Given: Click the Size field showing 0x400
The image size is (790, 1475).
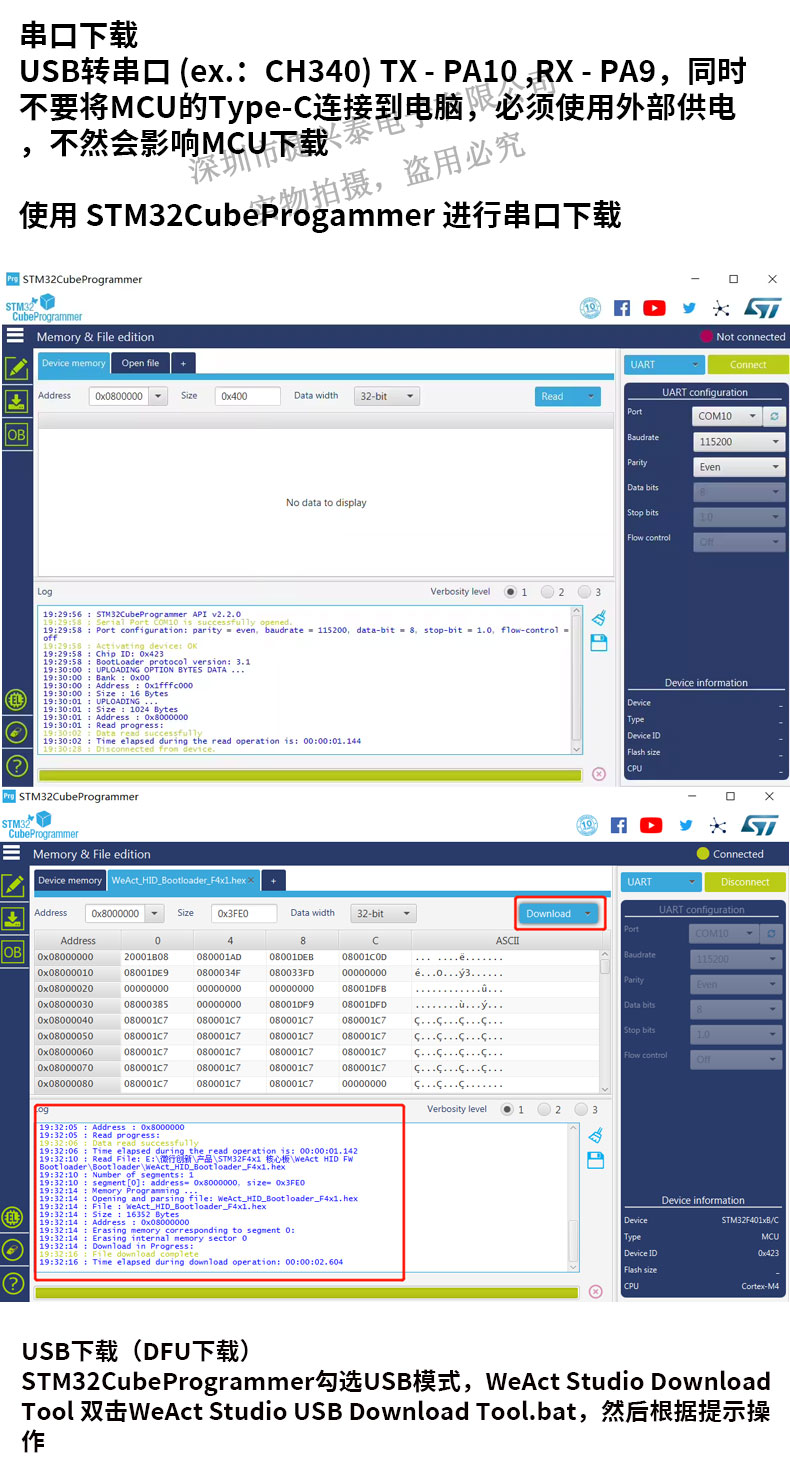Looking at the screenshot, I should pyautogui.click(x=247, y=396).
